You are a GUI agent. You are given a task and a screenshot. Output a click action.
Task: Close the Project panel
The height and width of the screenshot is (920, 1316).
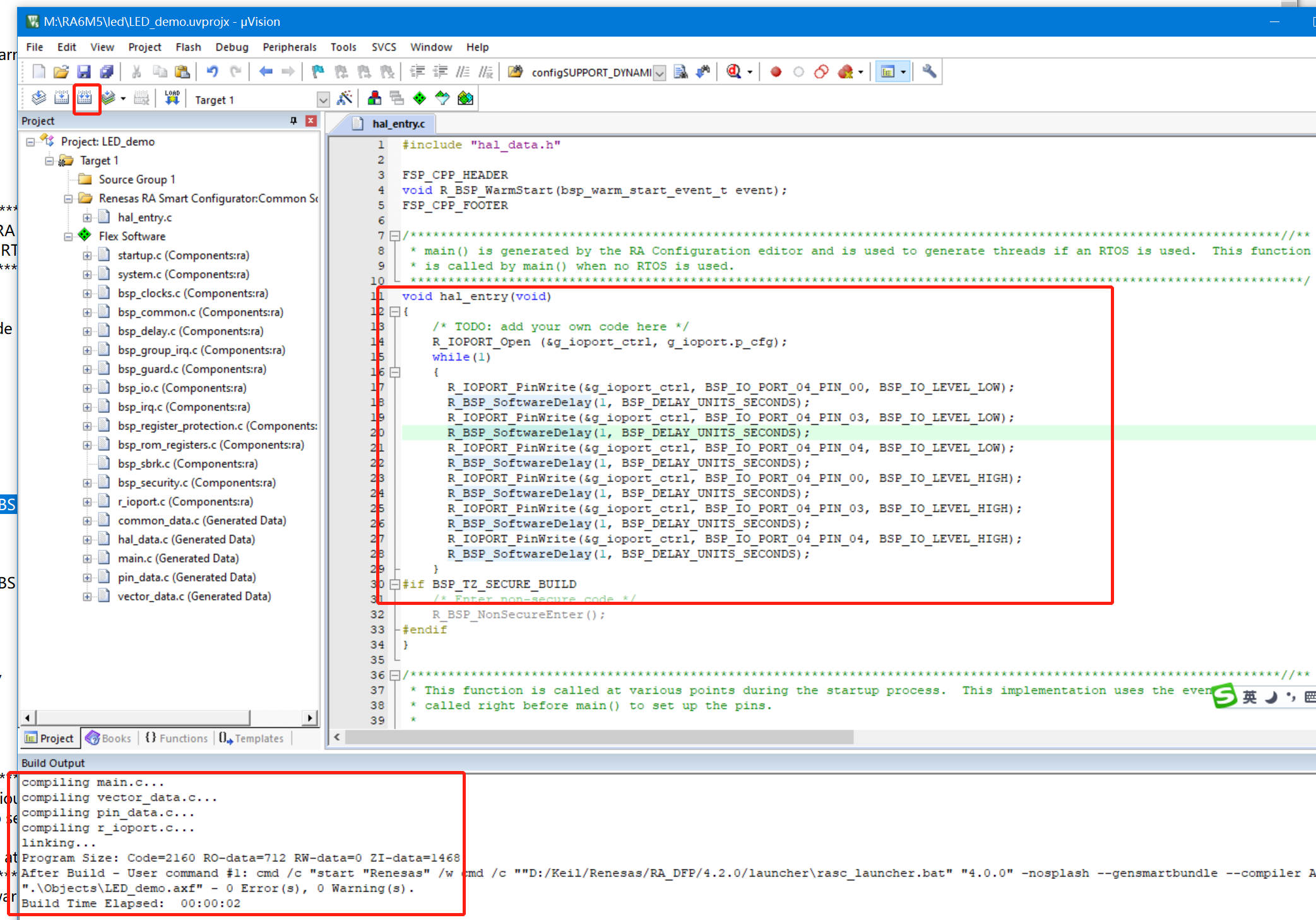(x=311, y=121)
